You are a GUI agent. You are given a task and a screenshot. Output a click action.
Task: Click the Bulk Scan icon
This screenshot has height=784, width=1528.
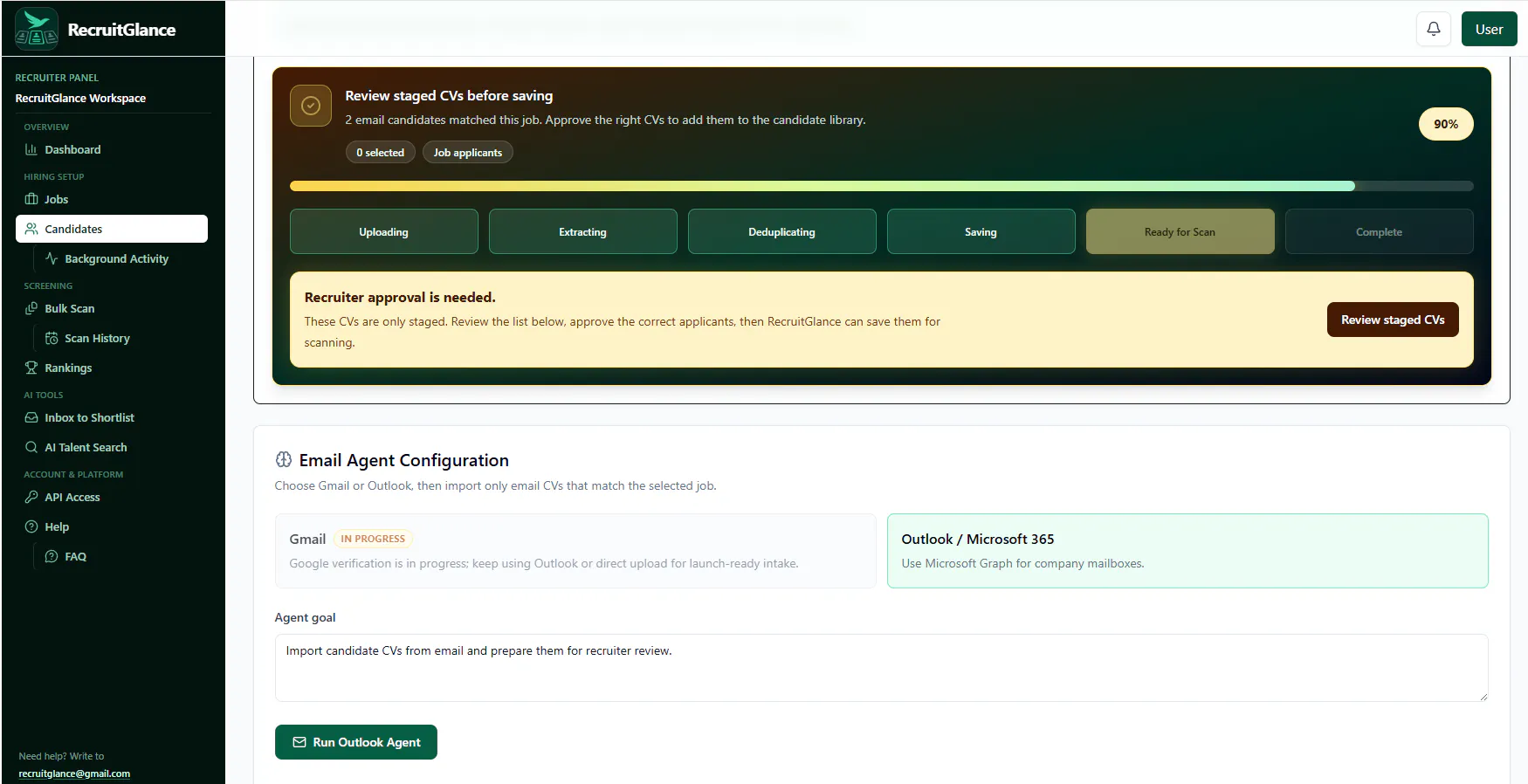click(31, 309)
